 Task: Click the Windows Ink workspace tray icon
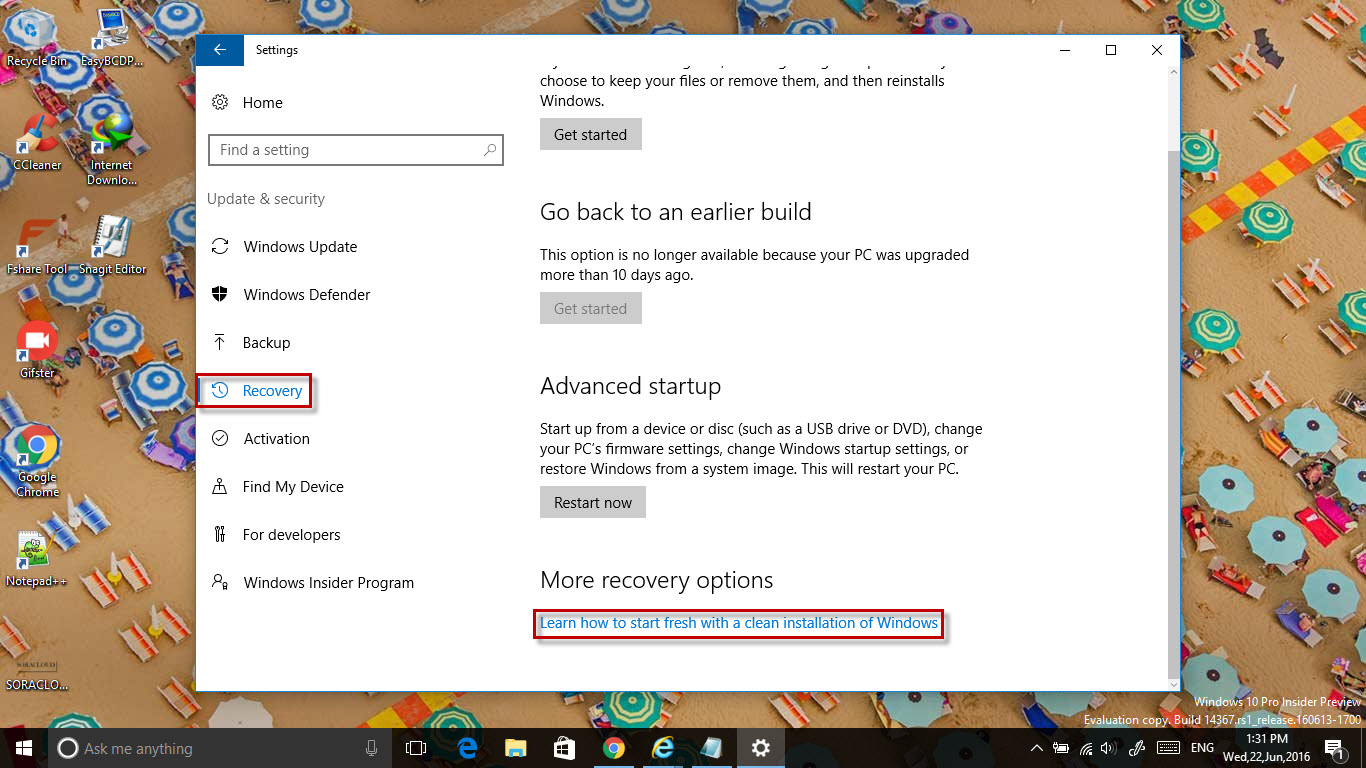click(1137, 748)
